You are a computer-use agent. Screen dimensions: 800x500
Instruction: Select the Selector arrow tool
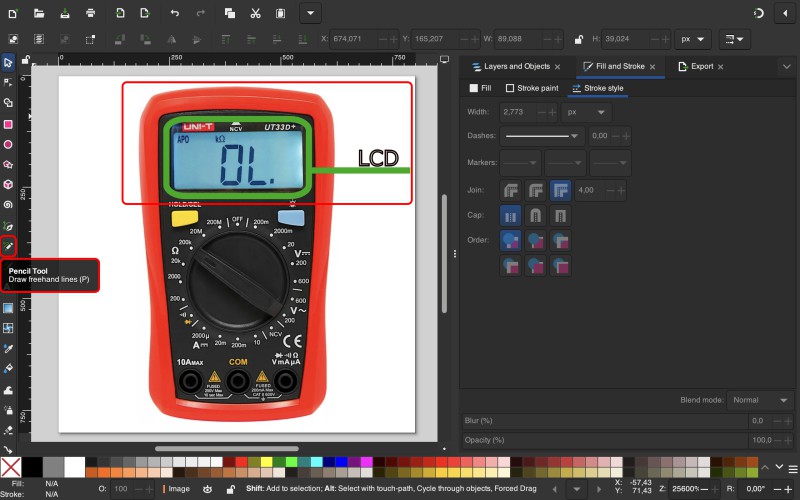click(8, 63)
